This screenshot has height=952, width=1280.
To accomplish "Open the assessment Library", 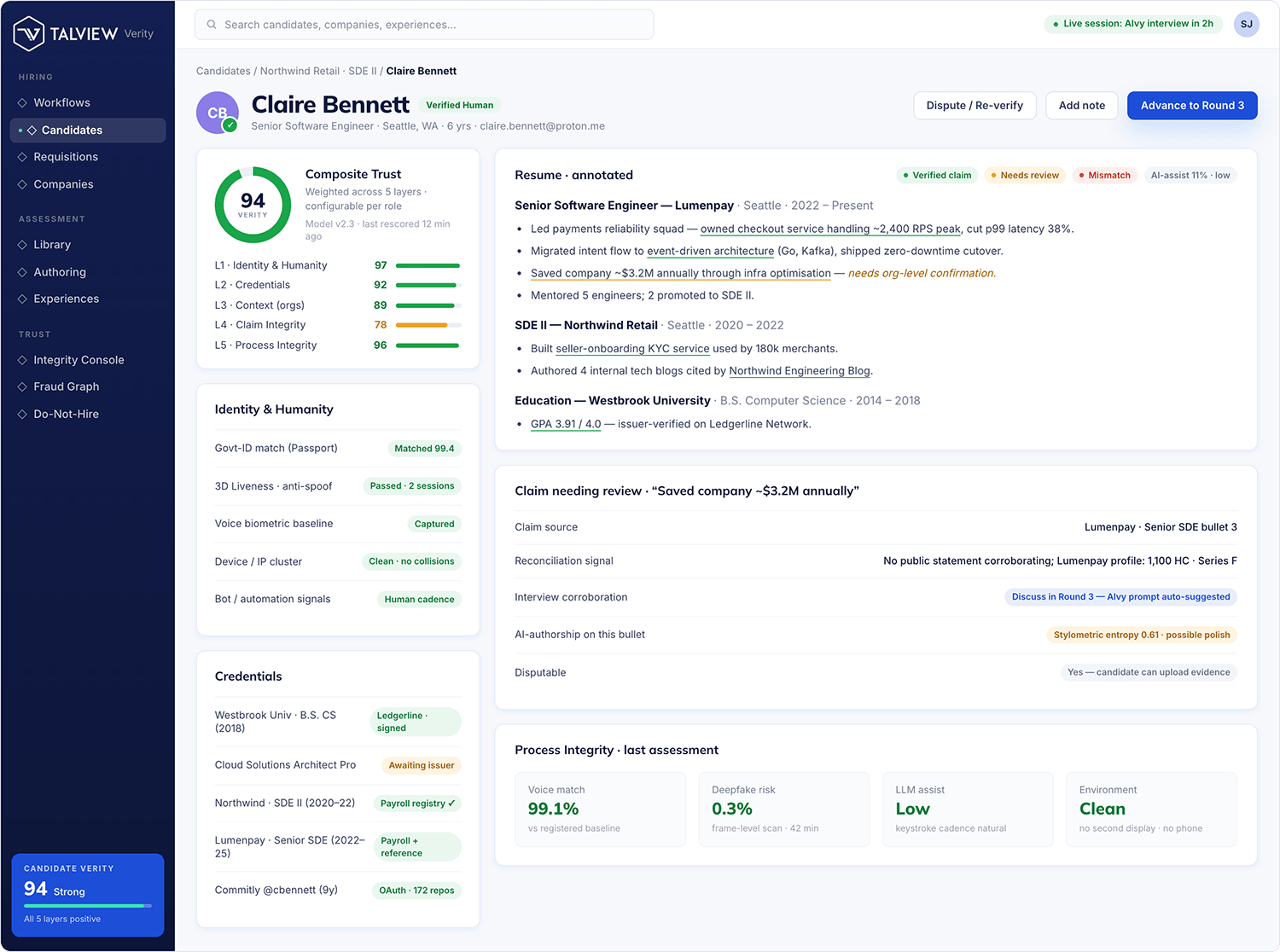I will coord(88,245).
